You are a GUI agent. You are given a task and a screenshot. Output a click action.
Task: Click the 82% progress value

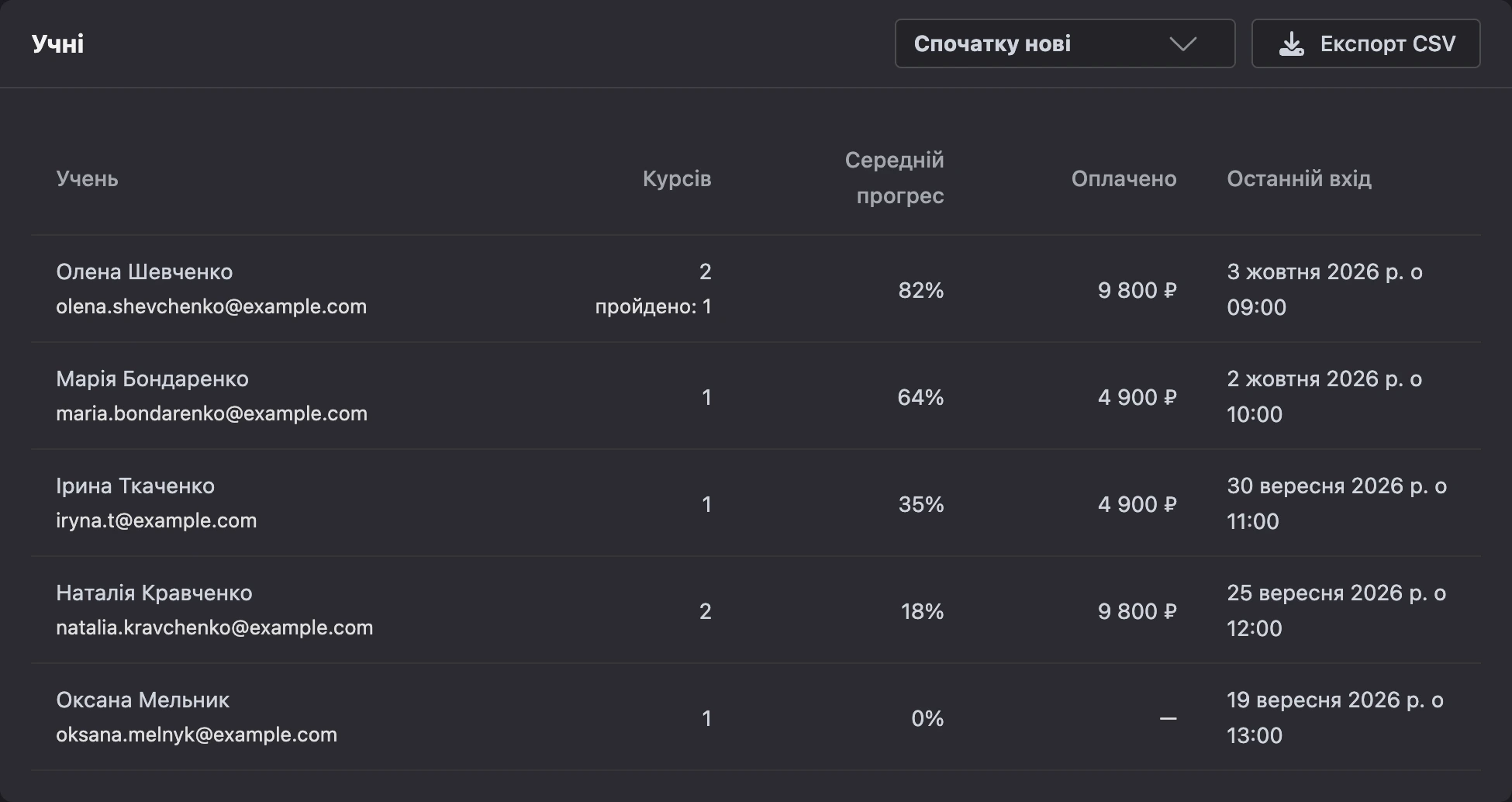[x=920, y=290]
